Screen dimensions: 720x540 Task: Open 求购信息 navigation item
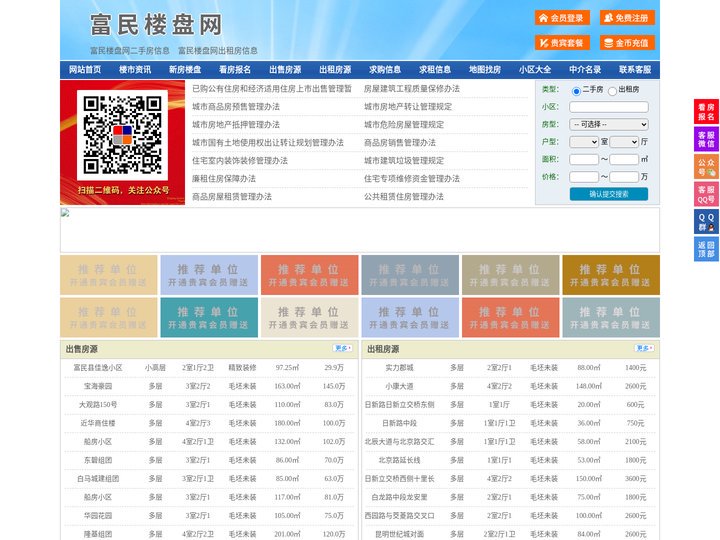(385, 70)
